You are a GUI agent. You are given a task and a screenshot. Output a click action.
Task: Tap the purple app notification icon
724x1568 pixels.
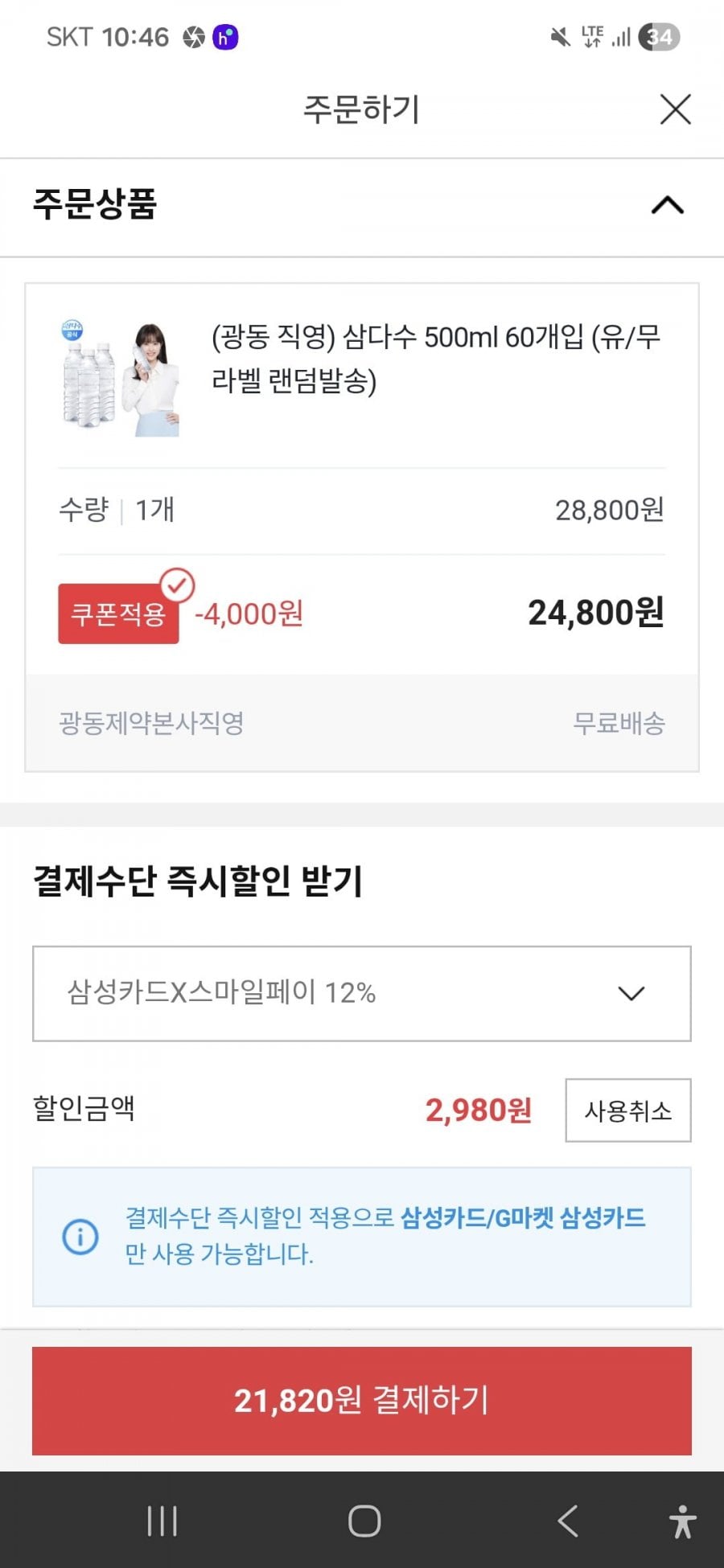225,37
